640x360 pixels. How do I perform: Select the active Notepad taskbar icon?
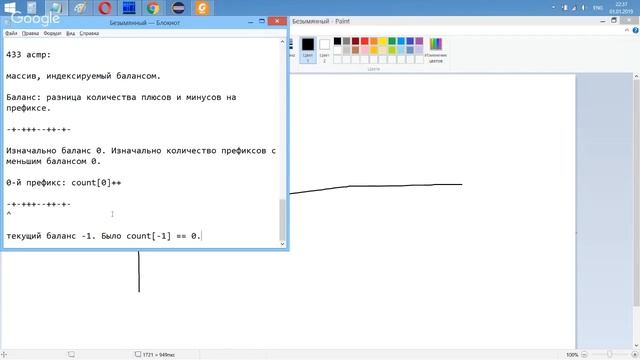(56, 8)
